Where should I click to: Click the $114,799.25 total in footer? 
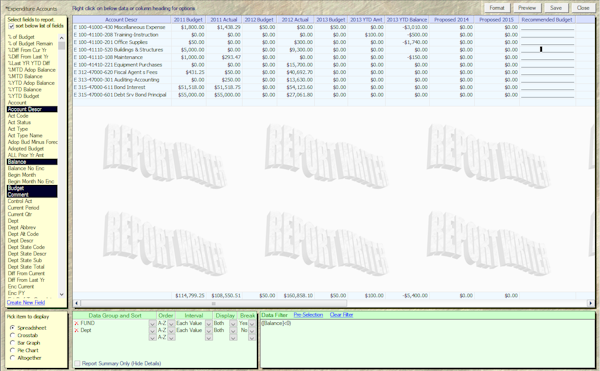click(x=190, y=295)
